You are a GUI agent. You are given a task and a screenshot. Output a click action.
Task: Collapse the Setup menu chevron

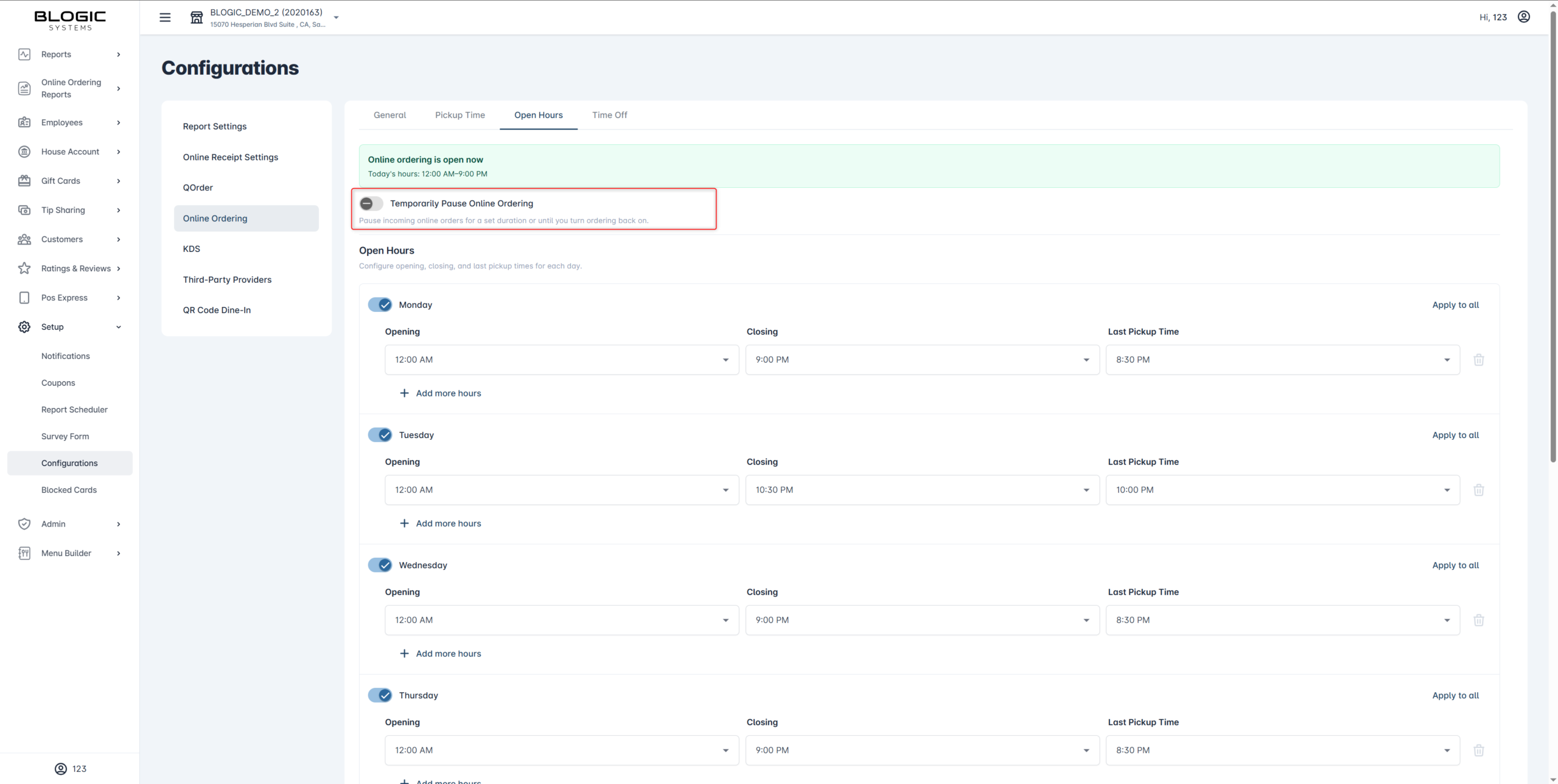point(119,327)
